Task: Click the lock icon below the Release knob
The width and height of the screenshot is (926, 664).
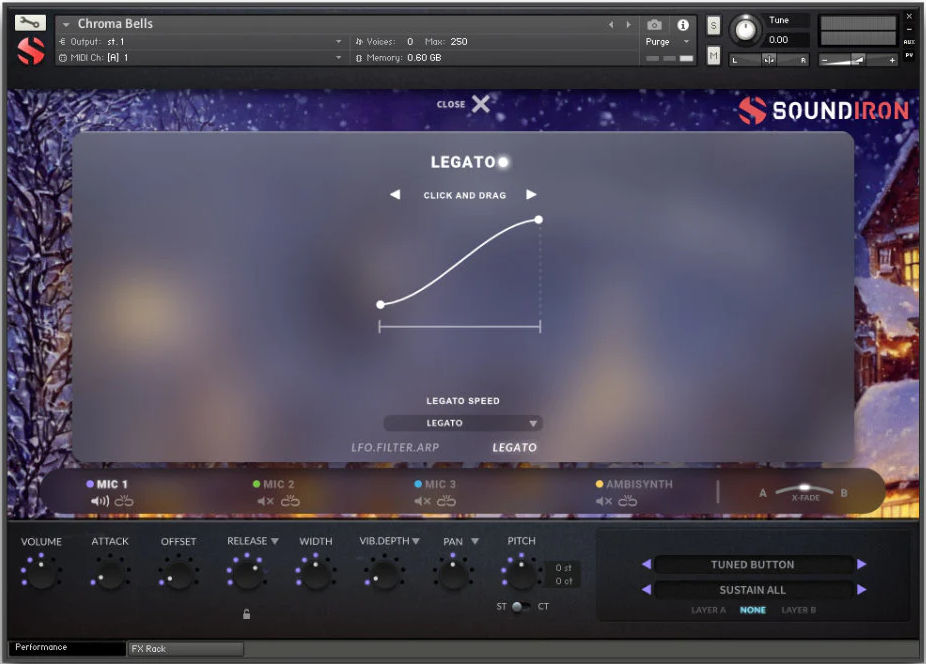Action: tap(246, 614)
